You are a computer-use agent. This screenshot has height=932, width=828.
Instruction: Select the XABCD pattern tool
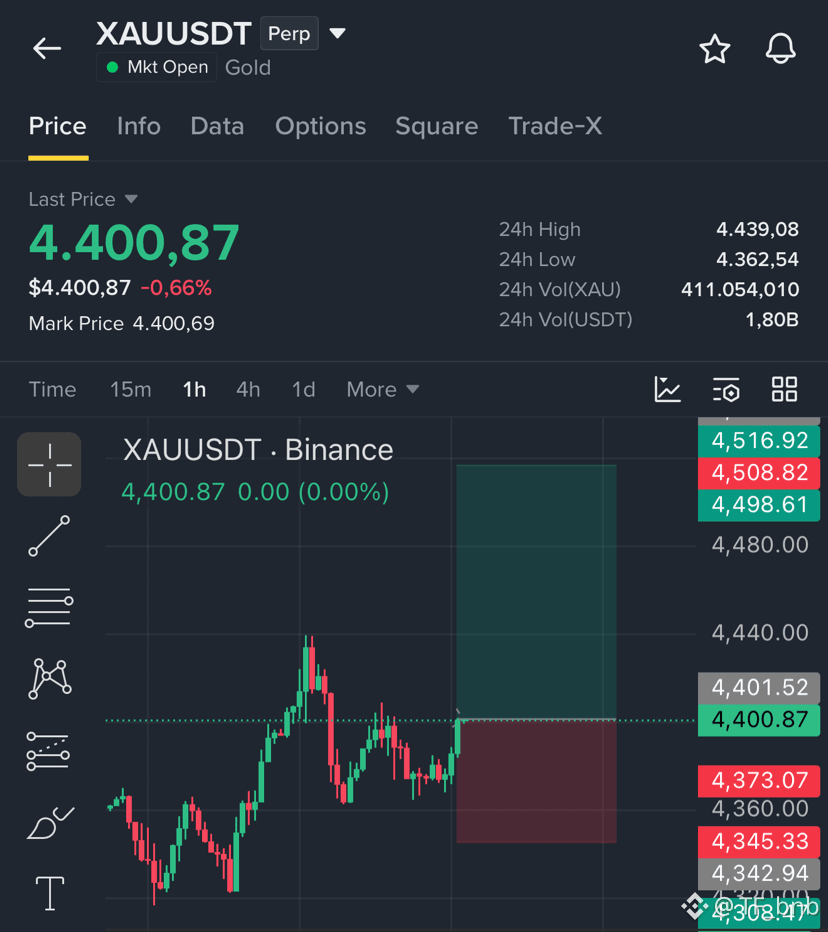pos(50,678)
